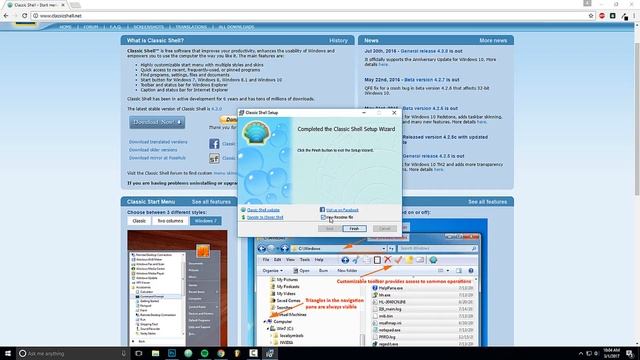Open the taskbar clock and date

[611, 353]
